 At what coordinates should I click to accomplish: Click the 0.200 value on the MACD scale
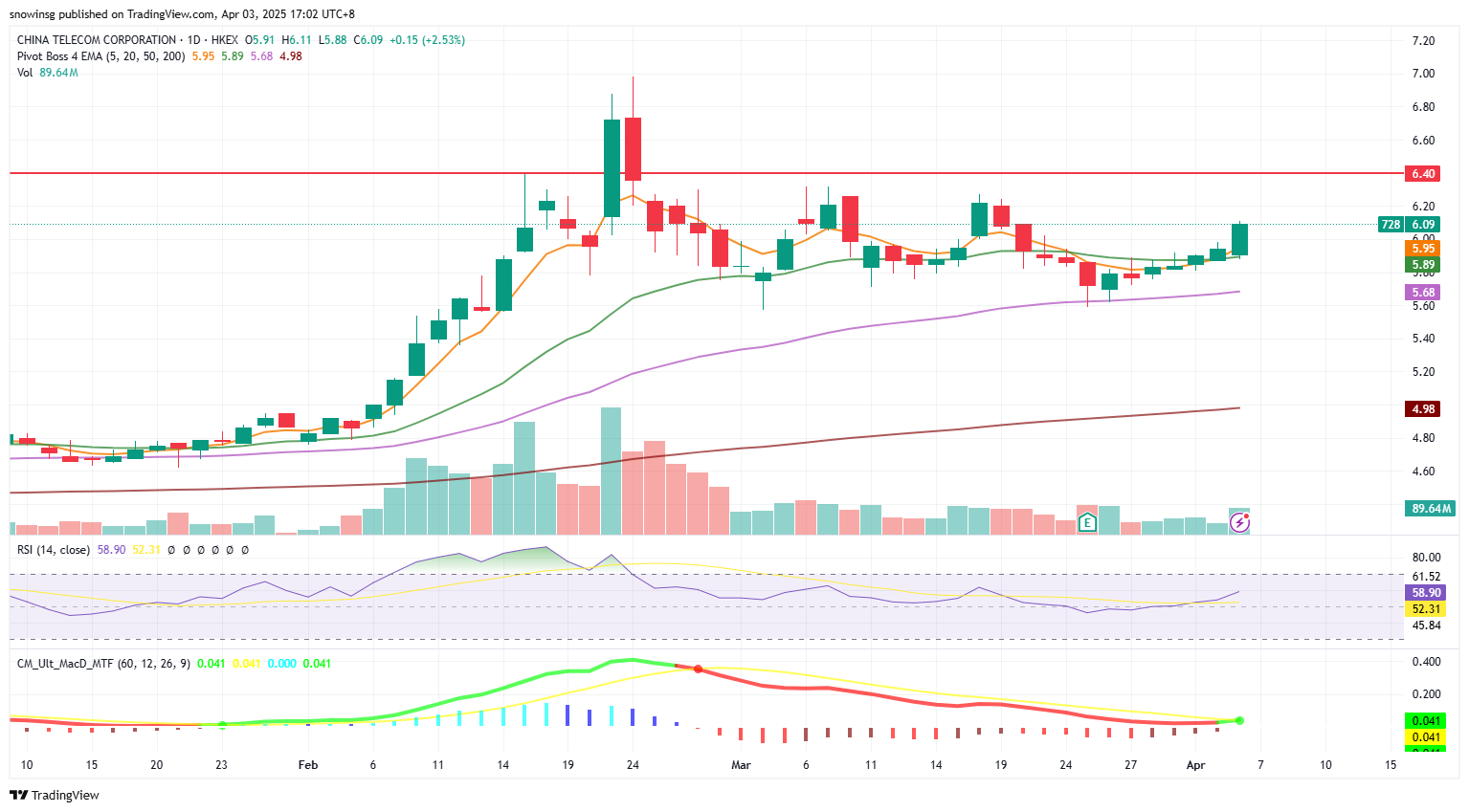[1426, 694]
